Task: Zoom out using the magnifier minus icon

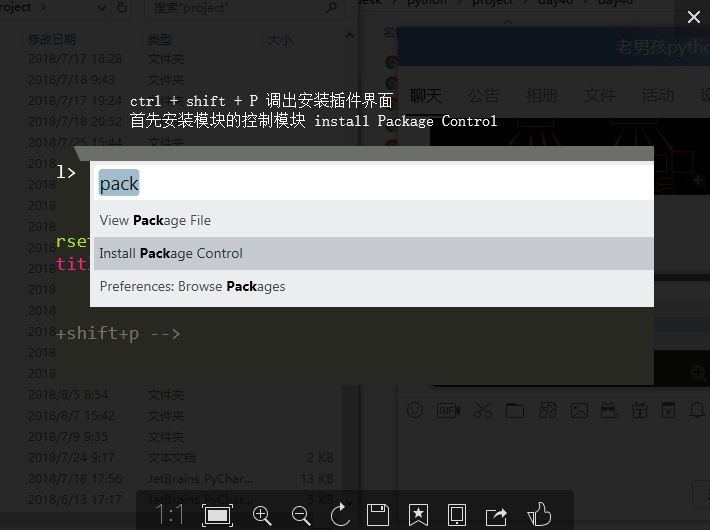Action: [x=301, y=515]
